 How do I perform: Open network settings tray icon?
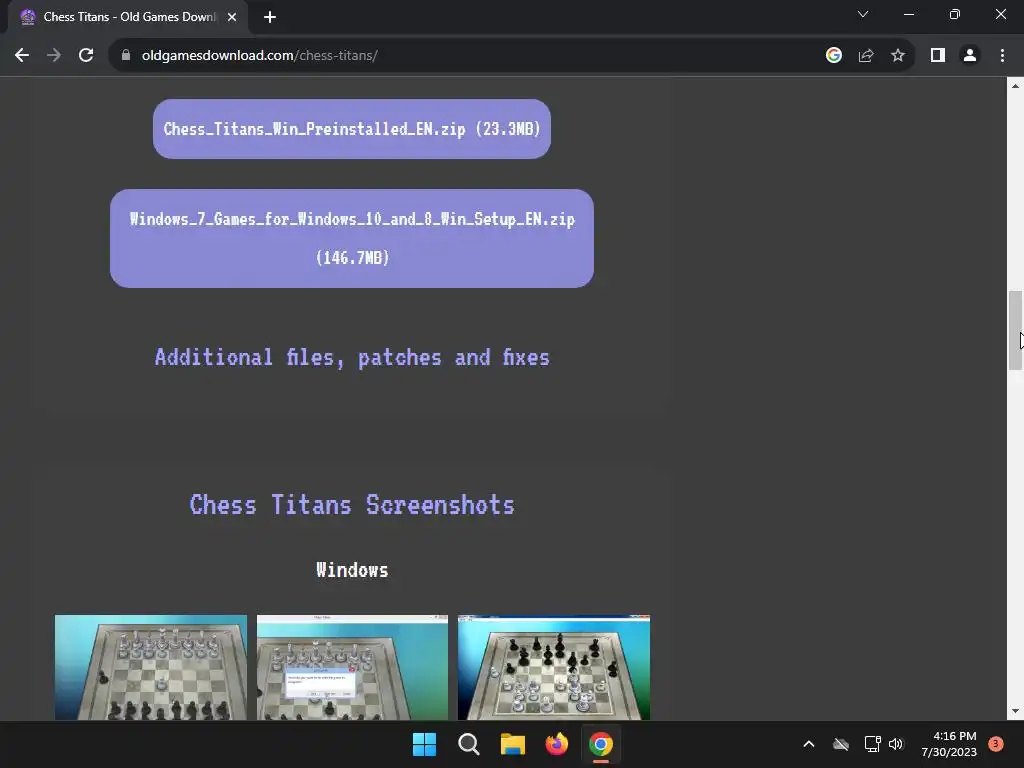[x=872, y=744]
